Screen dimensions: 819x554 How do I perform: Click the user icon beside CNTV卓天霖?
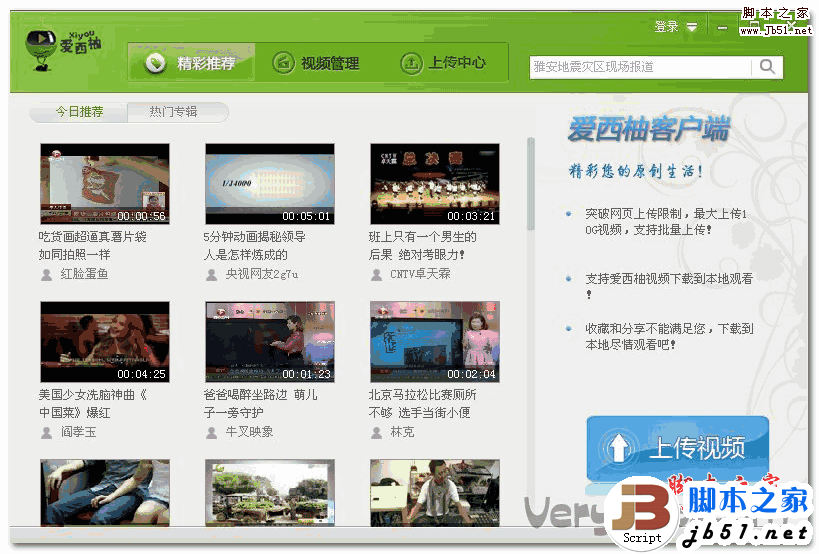pyautogui.click(x=377, y=275)
